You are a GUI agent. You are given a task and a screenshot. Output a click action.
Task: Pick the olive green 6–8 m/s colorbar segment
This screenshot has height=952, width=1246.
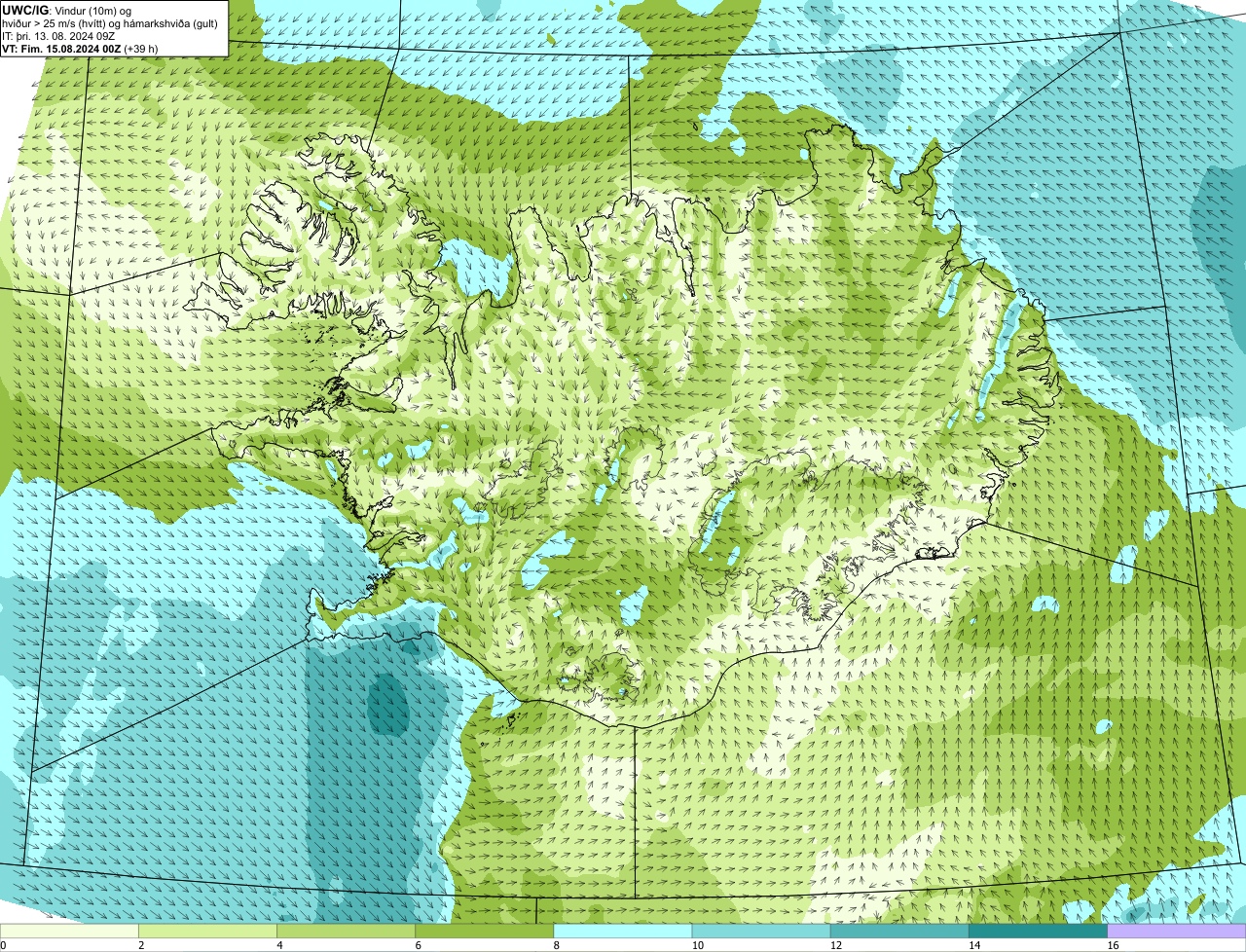[485, 932]
